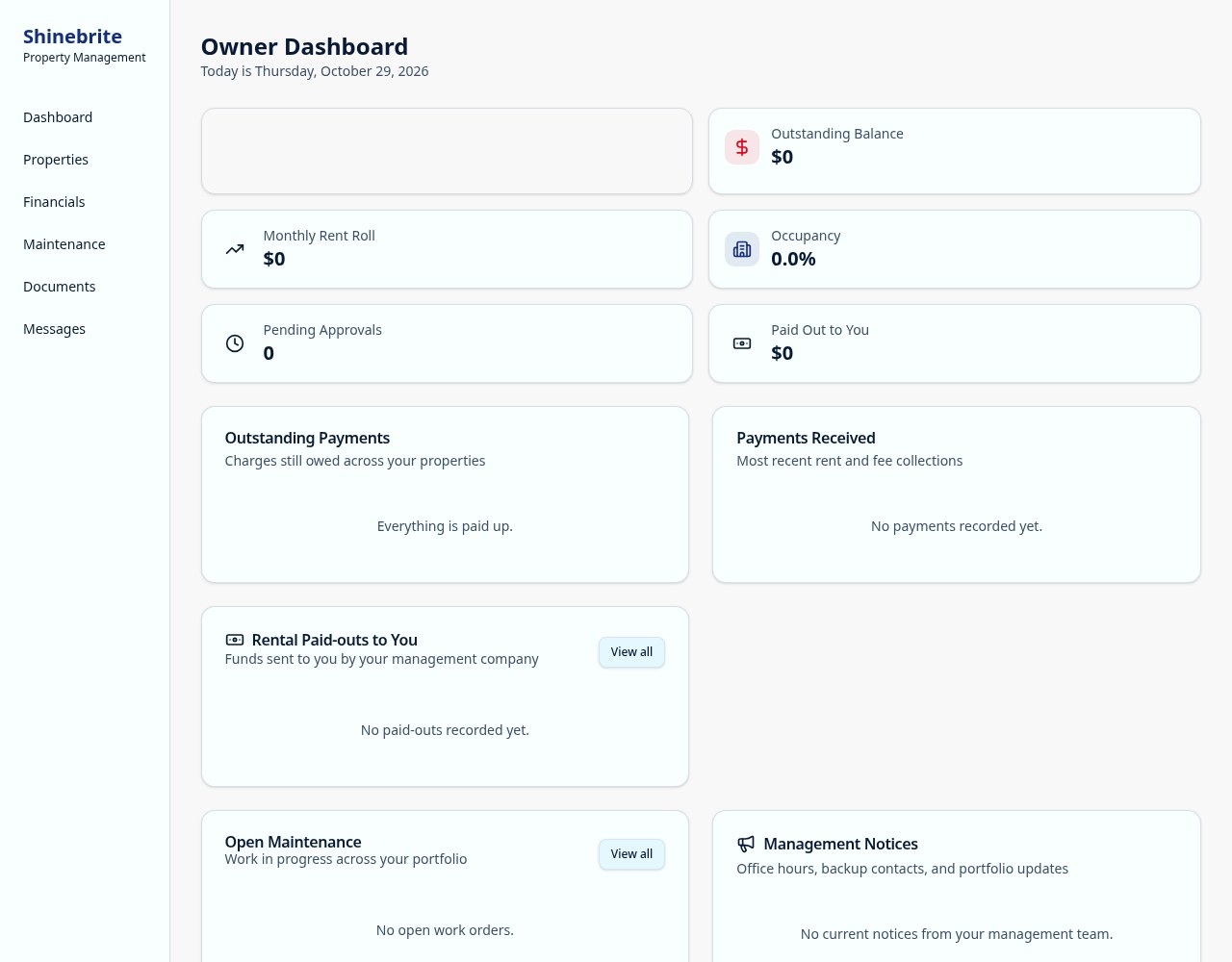1232x962 pixels.
Task: Click 'Funds sent to you by your management company'
Action: pos(381,659)
